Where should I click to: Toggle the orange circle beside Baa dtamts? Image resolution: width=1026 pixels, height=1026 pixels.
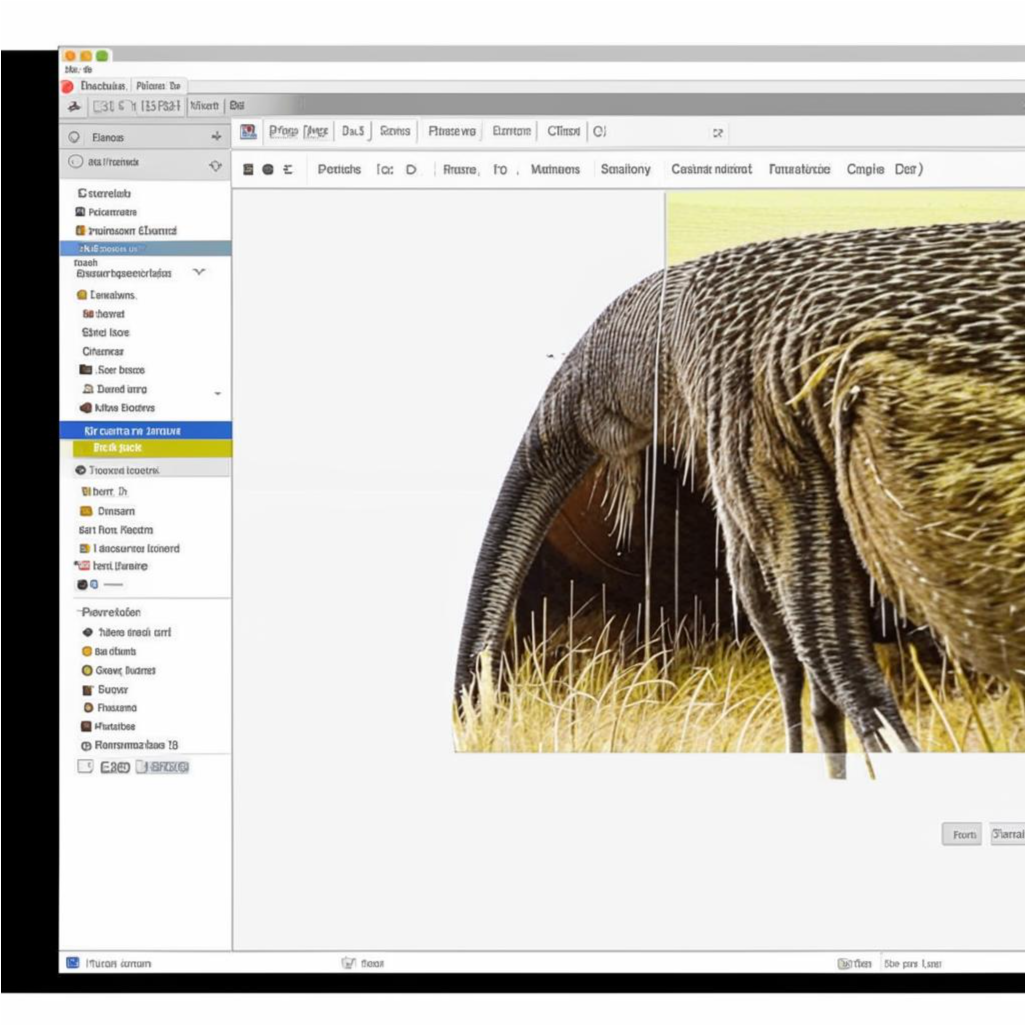point(86,651)
